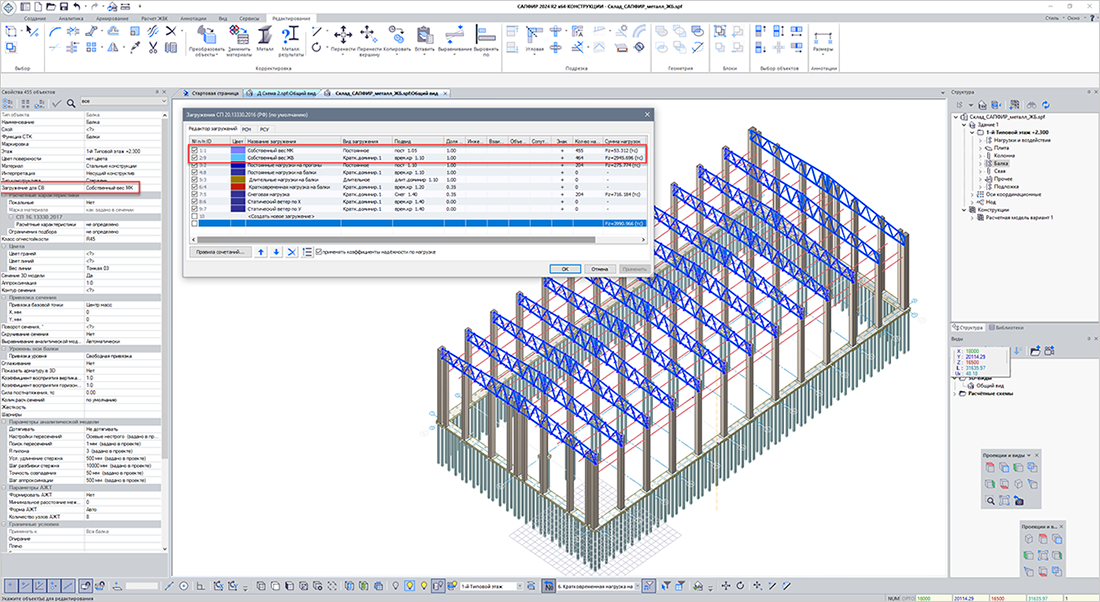Open the Создание ribbon tab
The image size is (1100, 602).
tap(35, 18)
